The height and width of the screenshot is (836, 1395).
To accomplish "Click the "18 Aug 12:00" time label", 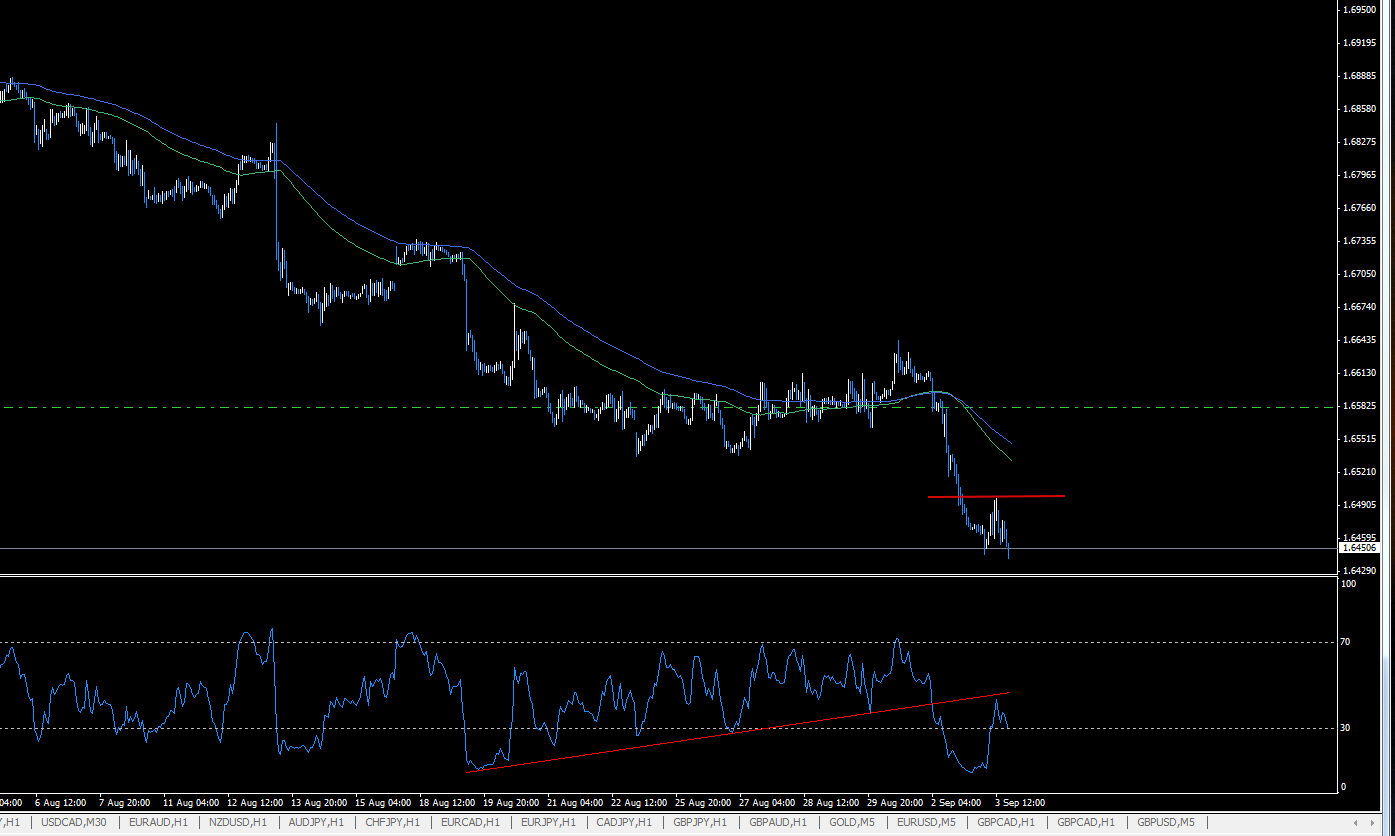I will (x=446, y=803).
